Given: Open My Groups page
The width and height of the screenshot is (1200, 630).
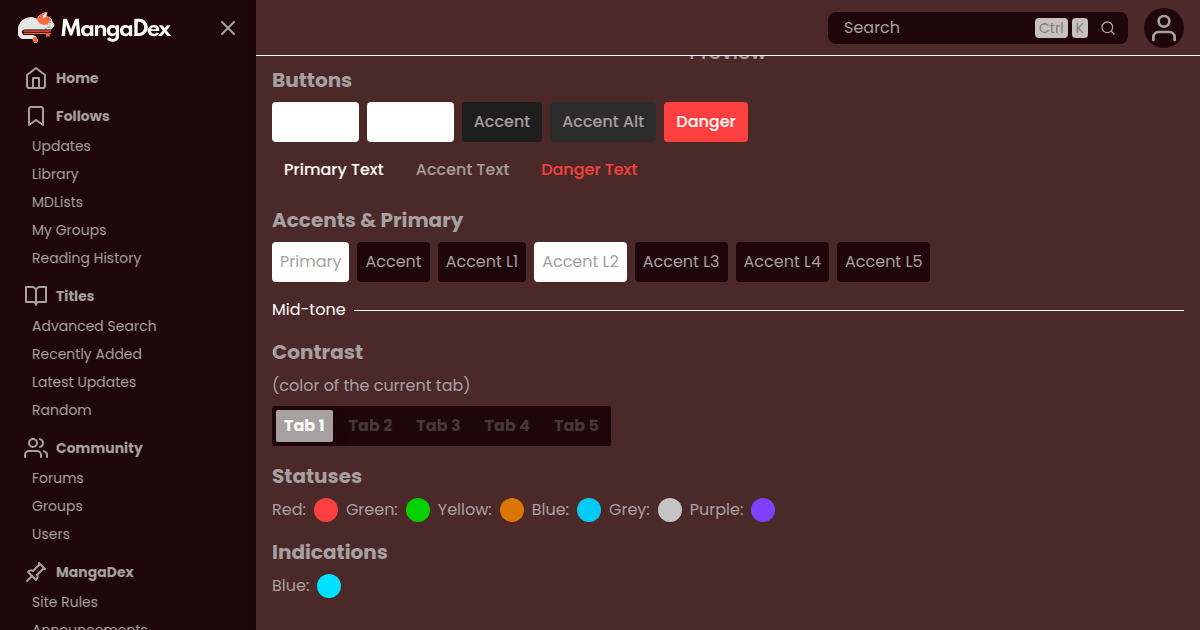Looking at the screenshot, I should pyautogui.click(x=69, y=230).
